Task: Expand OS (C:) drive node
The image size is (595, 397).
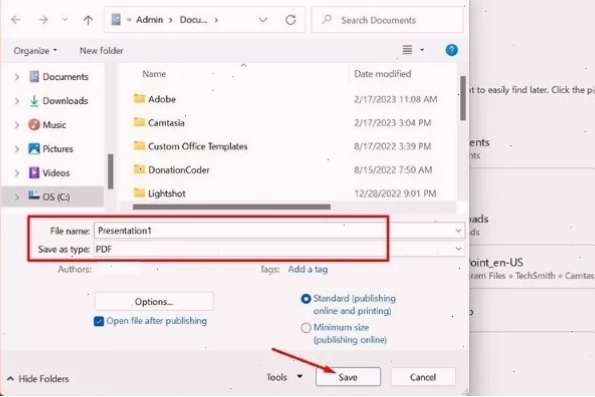Action: [17, 197]
